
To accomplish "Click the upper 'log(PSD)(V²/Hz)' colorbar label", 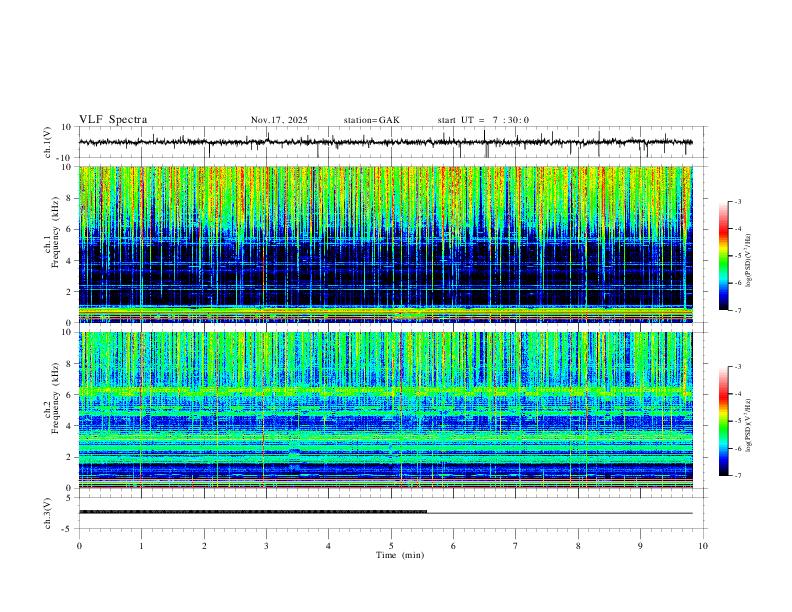I will tap(748, 260).
